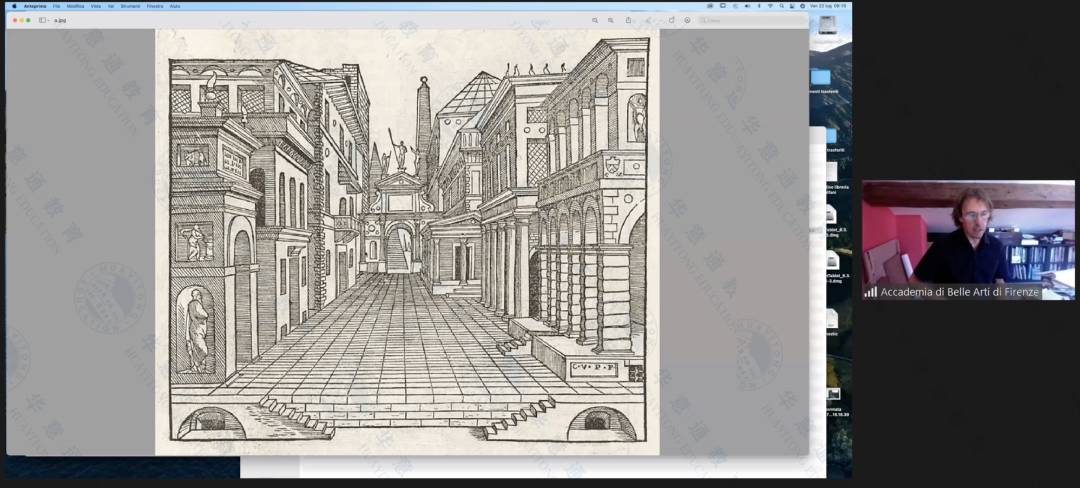Rotate the image using toolbar icon
Screen dimensions: 1080x488
click(x=672, y=20)
